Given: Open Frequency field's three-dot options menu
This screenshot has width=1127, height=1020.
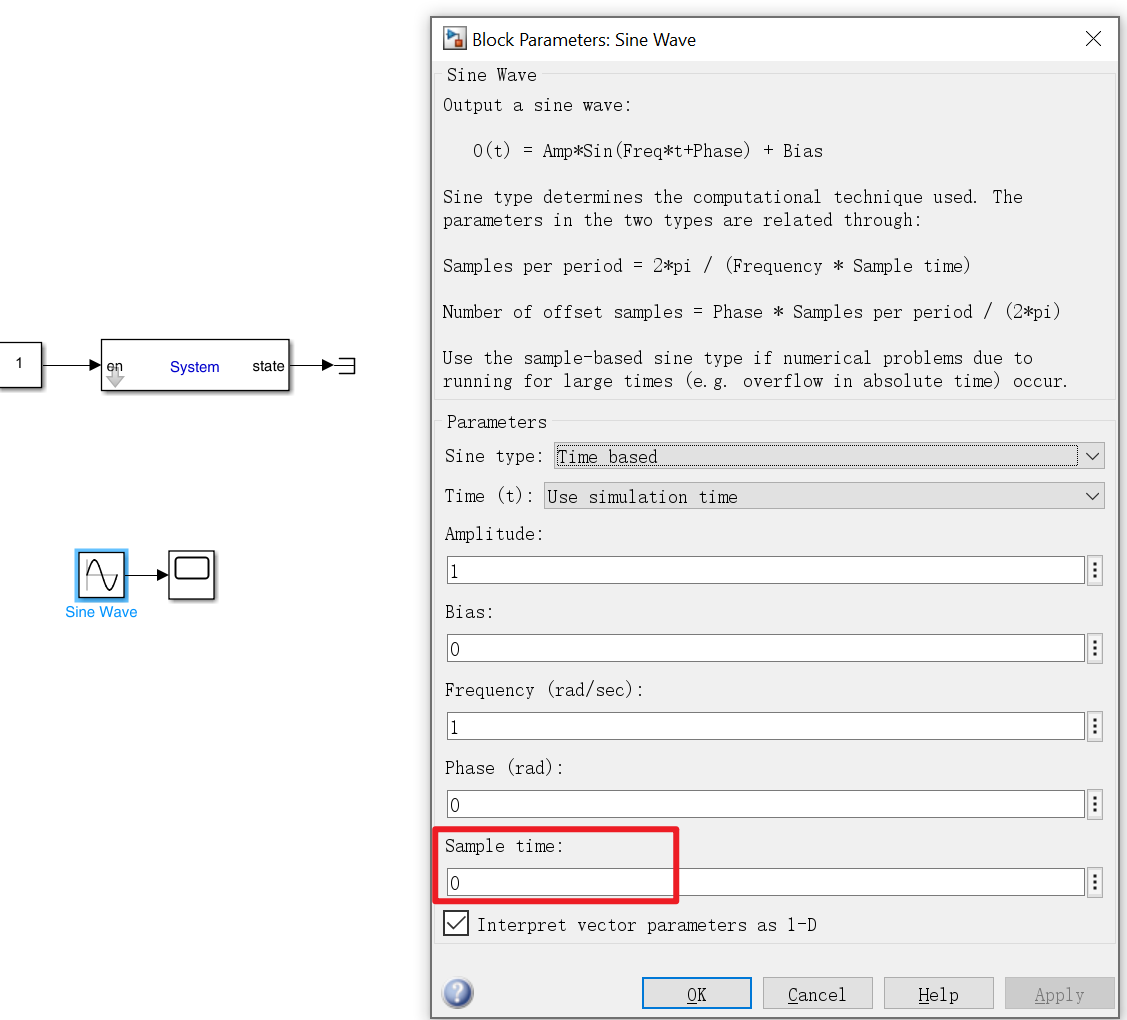Looking at the screenshot, I should [x=1095, y=726].
